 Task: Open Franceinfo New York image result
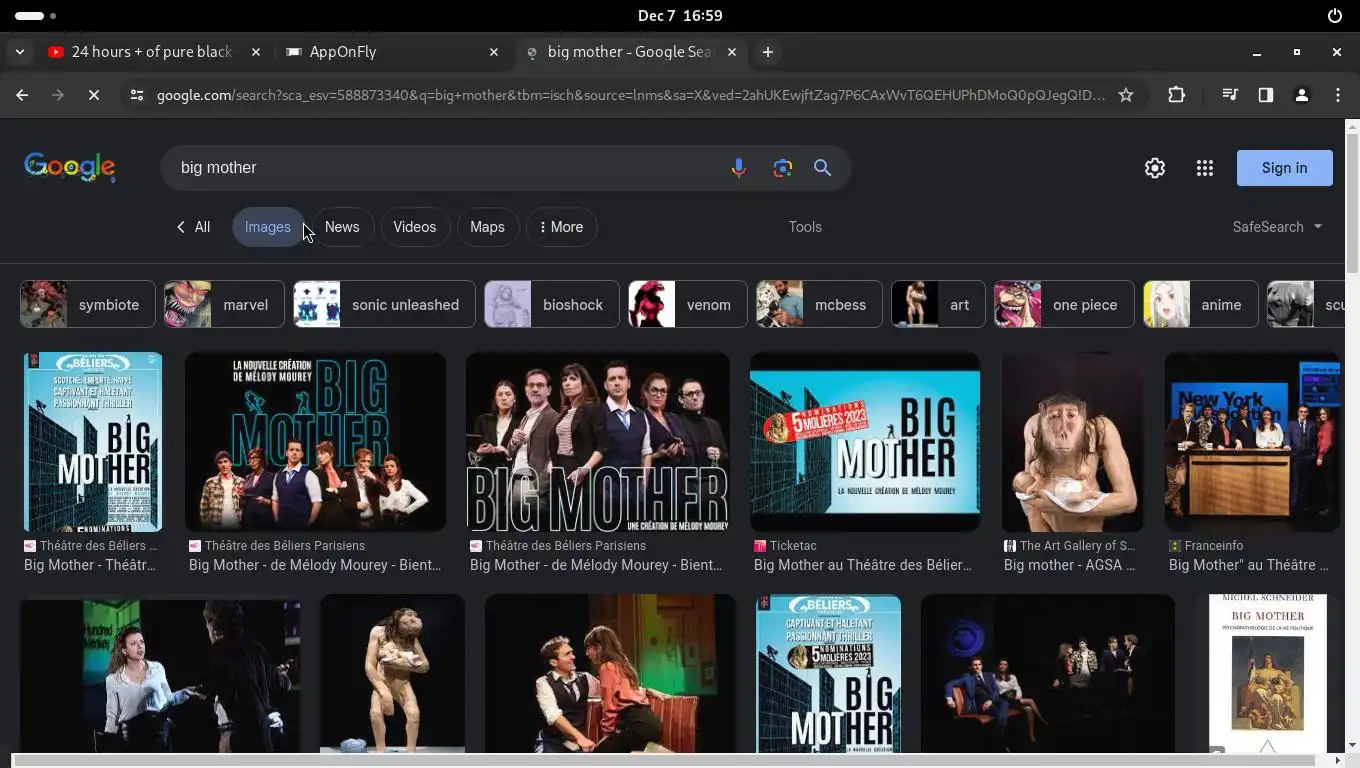(1252, 441)
